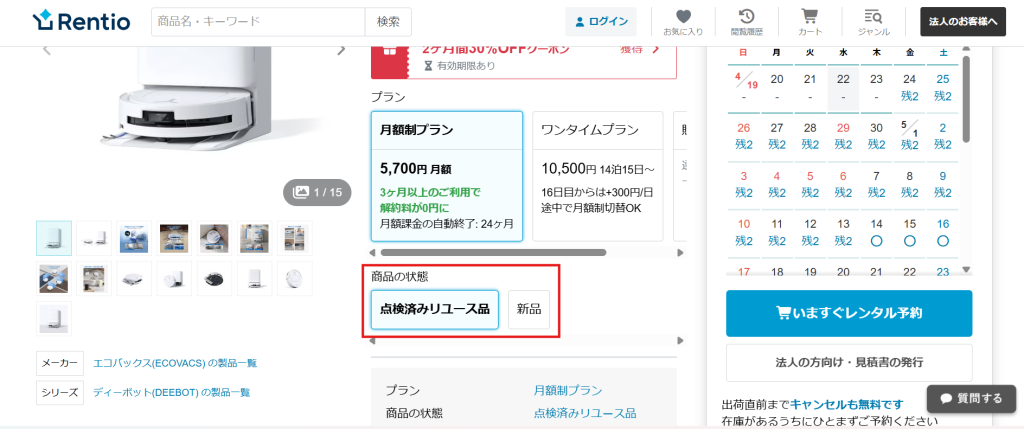Click the login button
Viewport: 1024px width, 429px height.
point(601,22)
